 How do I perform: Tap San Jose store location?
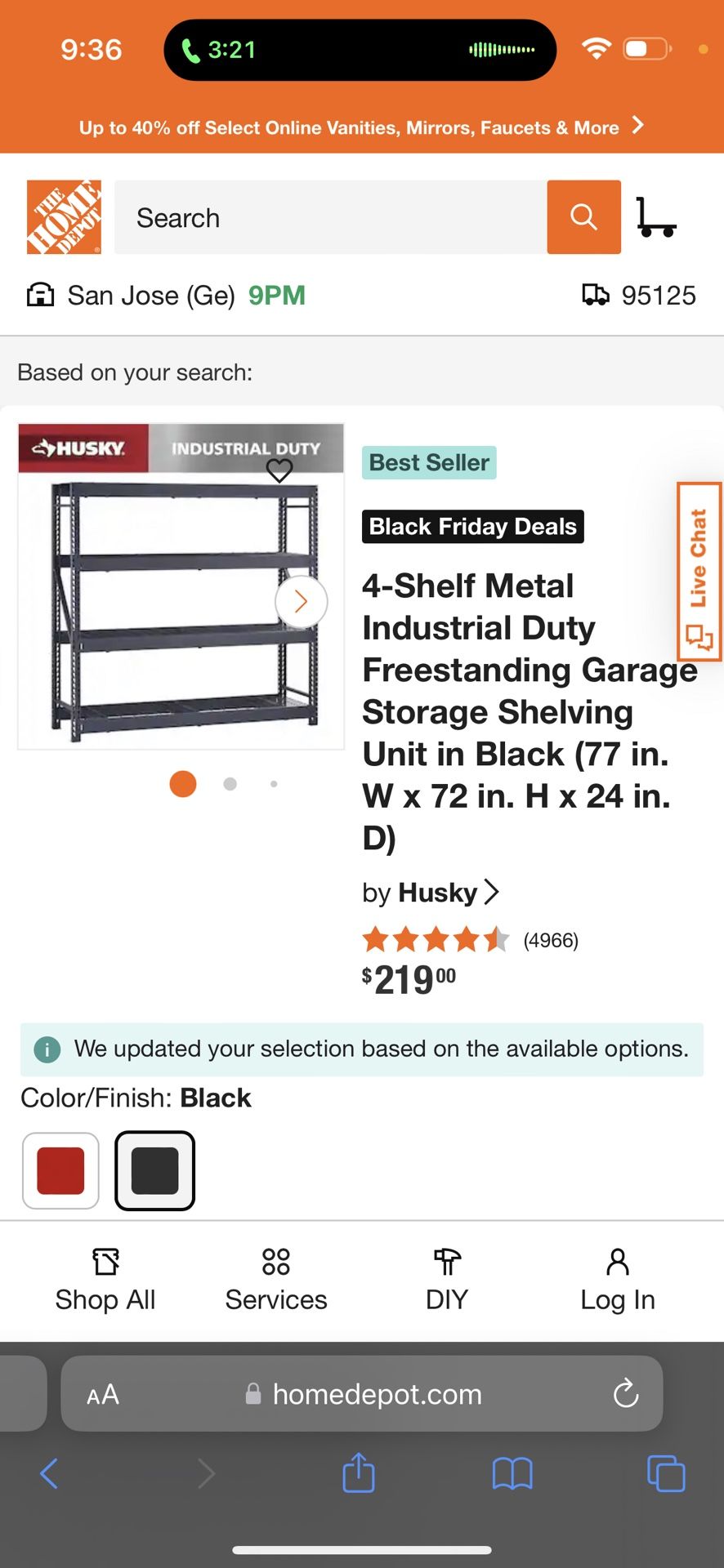[150, 295]
